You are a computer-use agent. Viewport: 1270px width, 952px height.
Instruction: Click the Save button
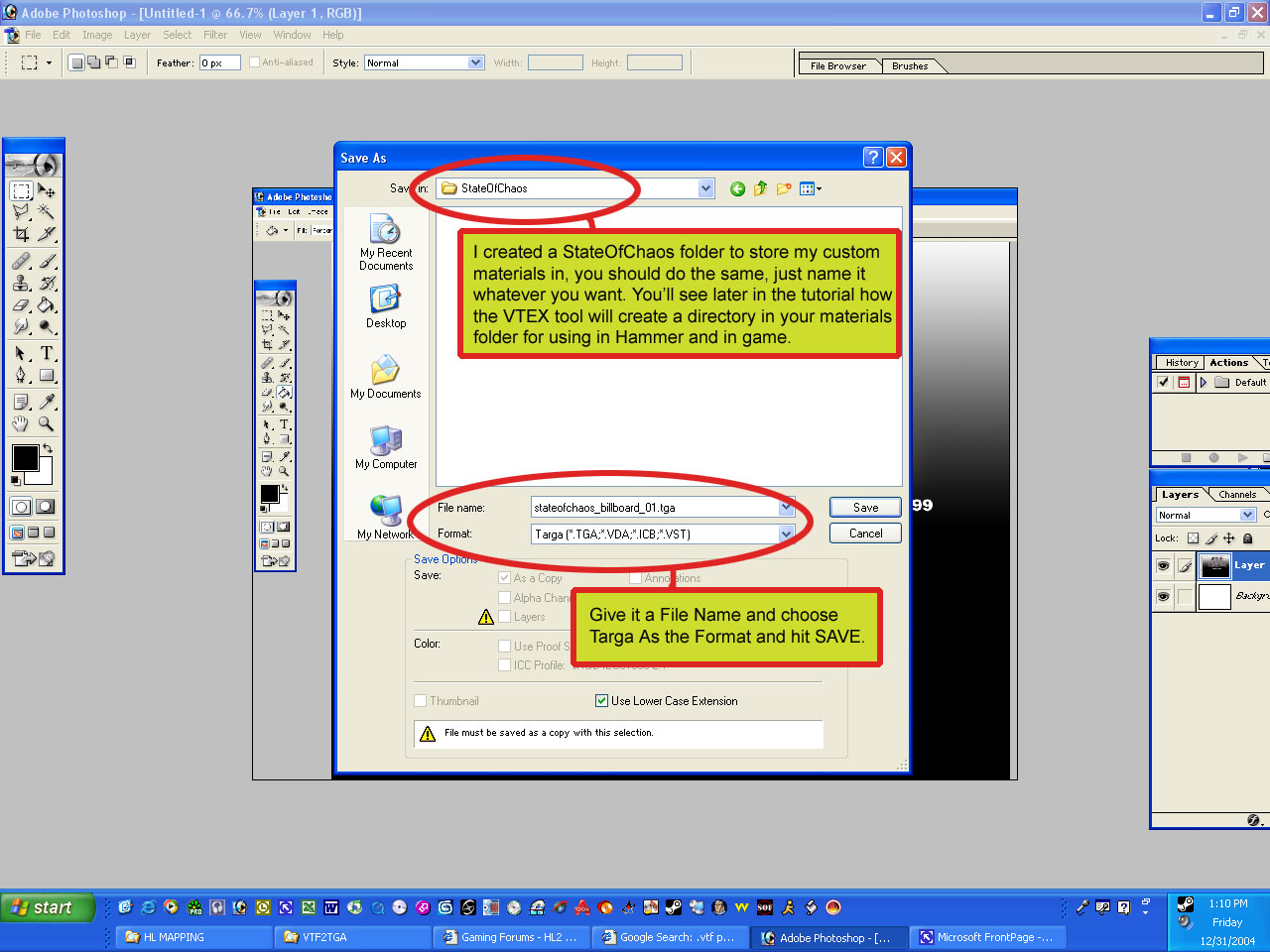coord(865,508)
